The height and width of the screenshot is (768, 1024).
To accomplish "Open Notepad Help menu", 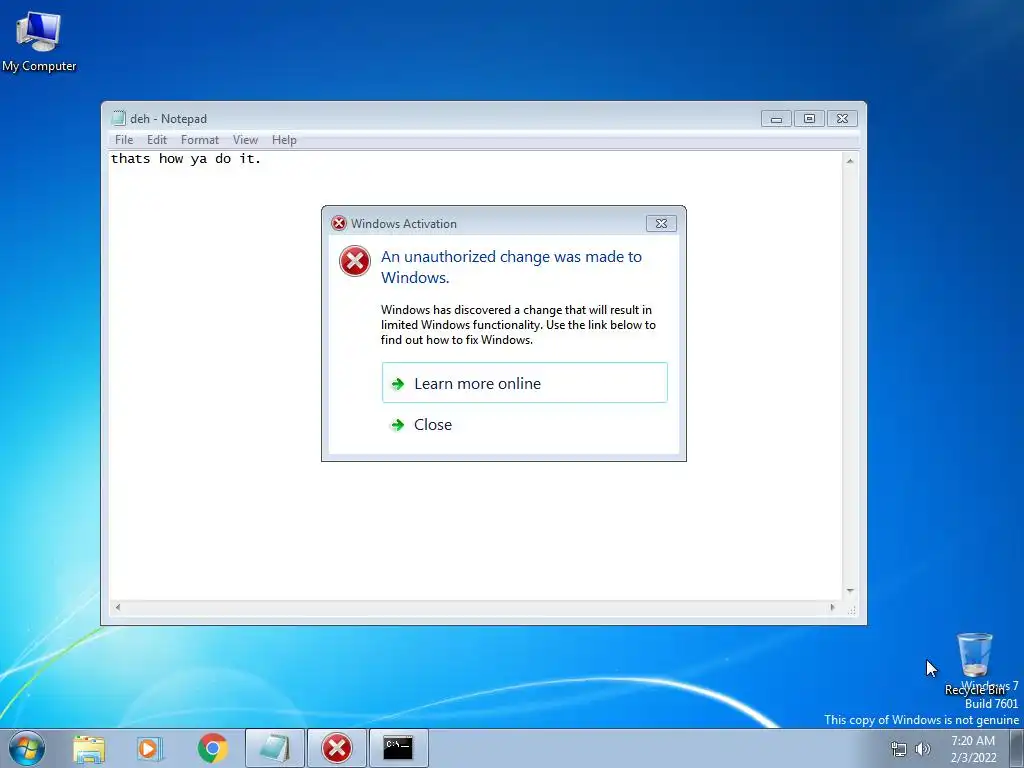I will [284, 140].
